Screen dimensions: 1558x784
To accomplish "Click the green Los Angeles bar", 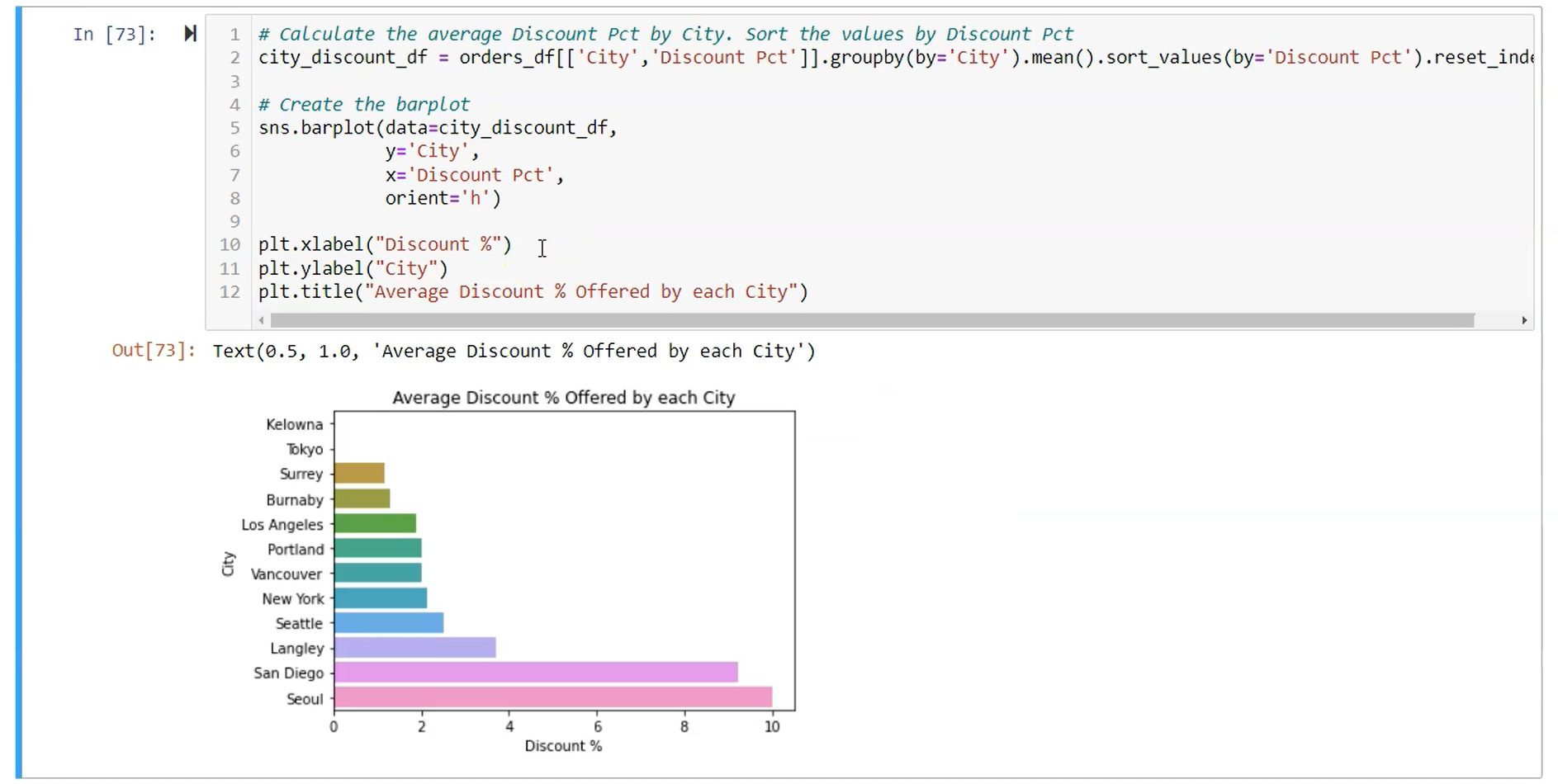I will [x=375, y=524].
